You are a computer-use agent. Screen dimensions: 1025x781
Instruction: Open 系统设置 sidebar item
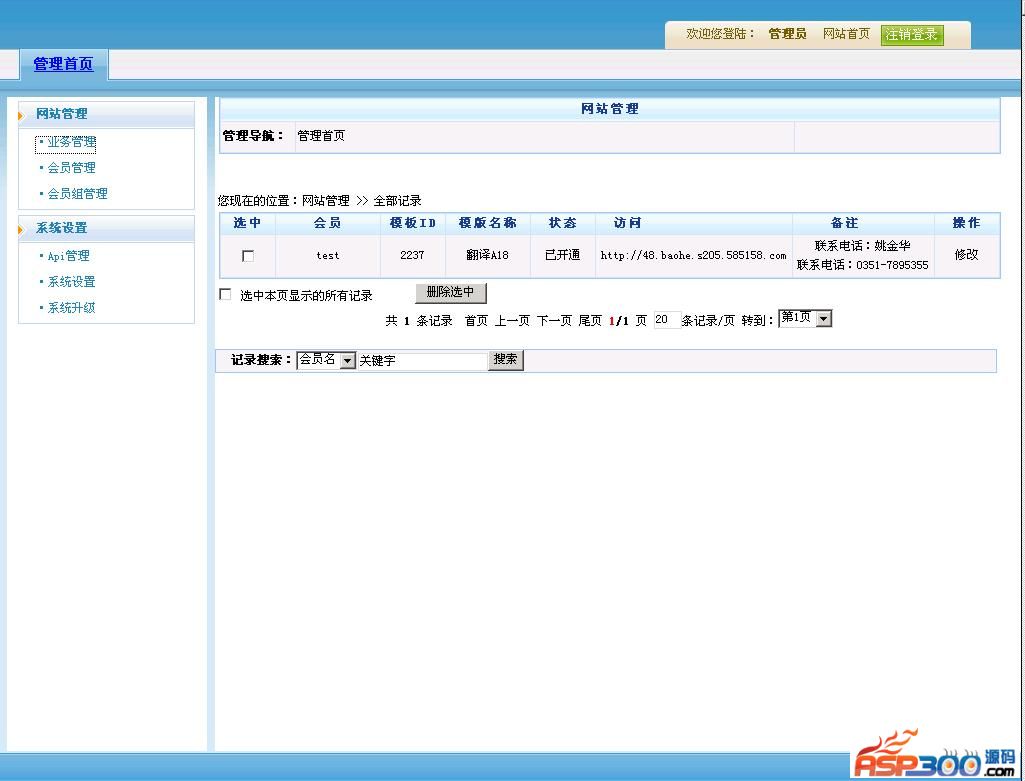coord(71,282)
